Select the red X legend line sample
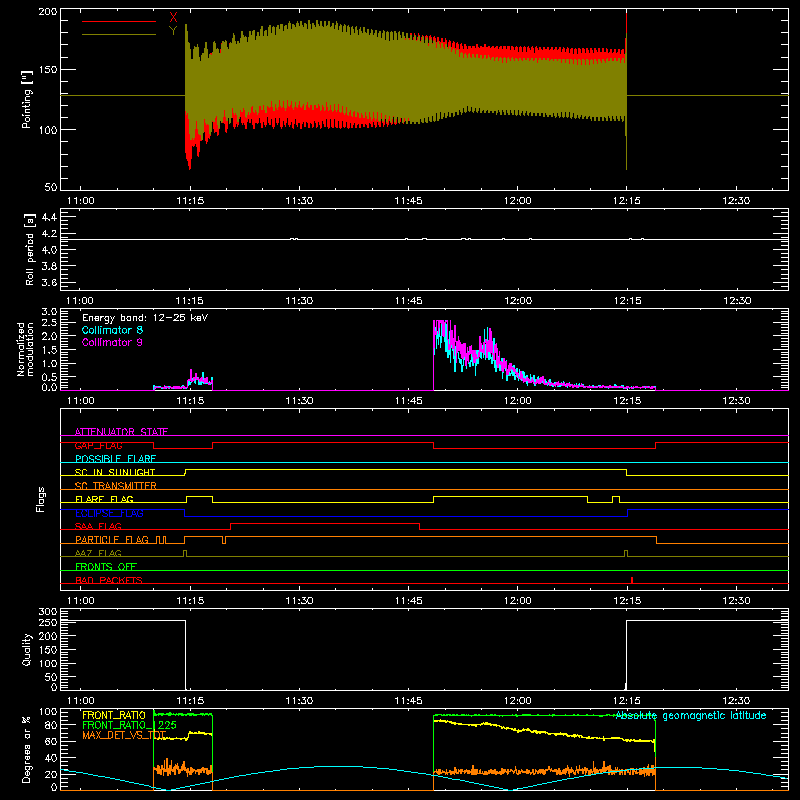 119,21
